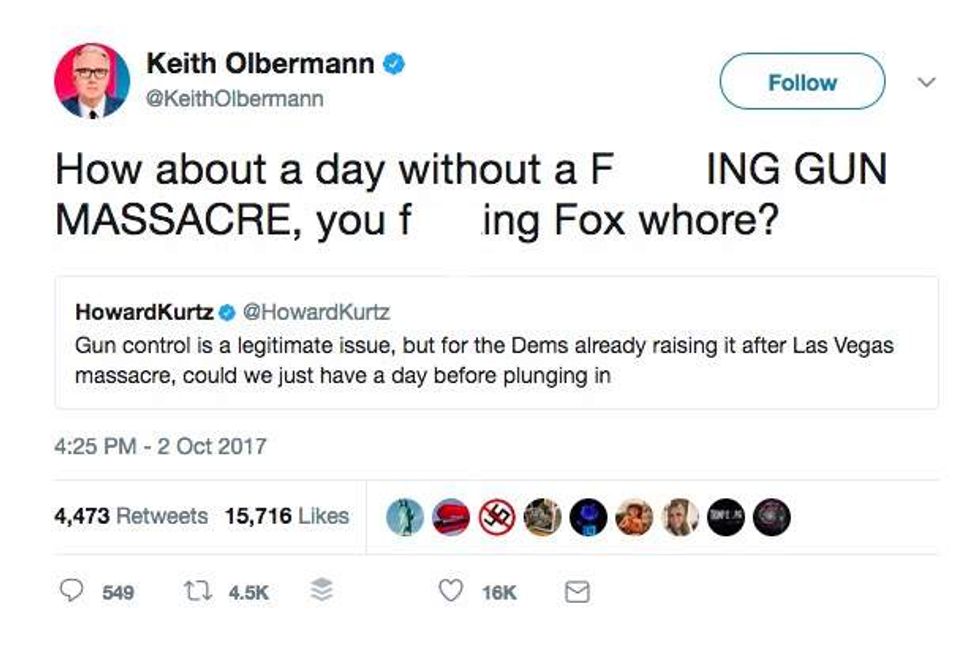Click the @HowardKurtz handle in the quote
Image resolution: width=980 pixels, height=645 pixels.
coord(317,312)
